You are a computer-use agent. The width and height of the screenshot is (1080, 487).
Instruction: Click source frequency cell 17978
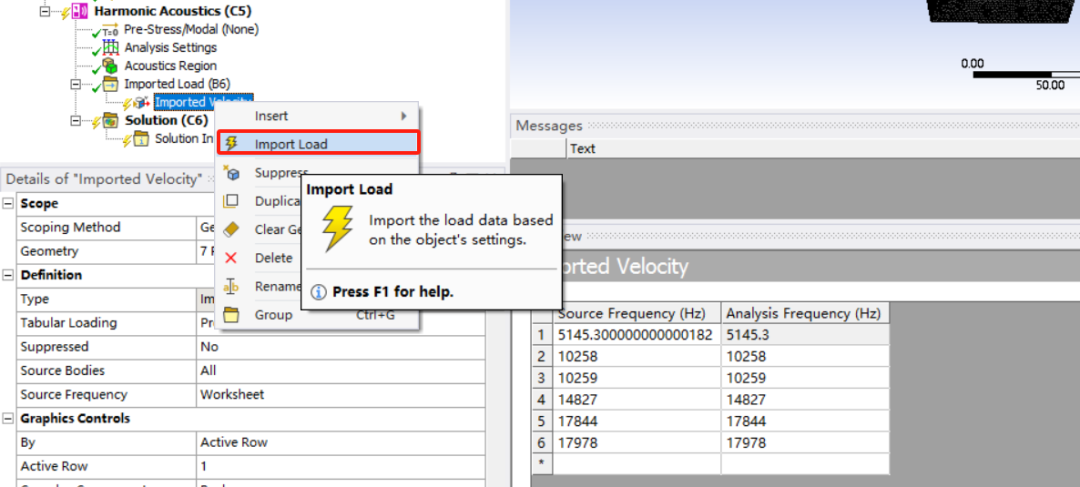click(x=637, y=442)
